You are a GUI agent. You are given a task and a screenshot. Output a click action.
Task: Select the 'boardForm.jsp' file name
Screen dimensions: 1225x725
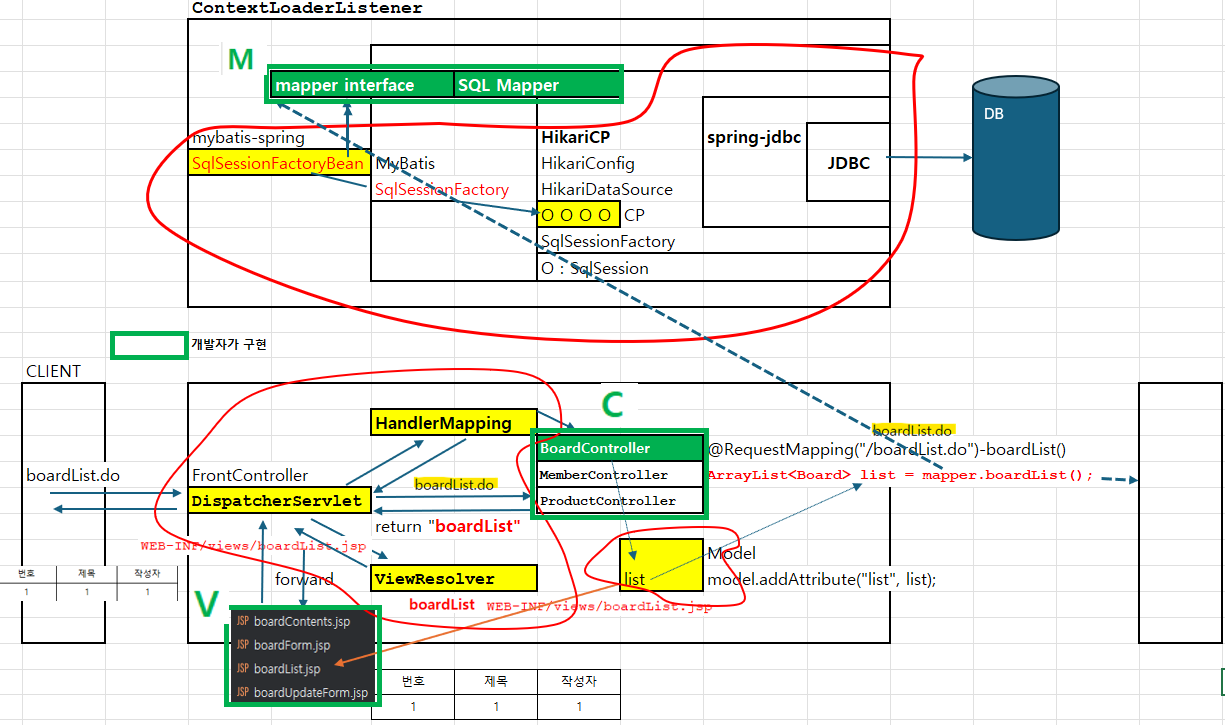click(292, 645)
